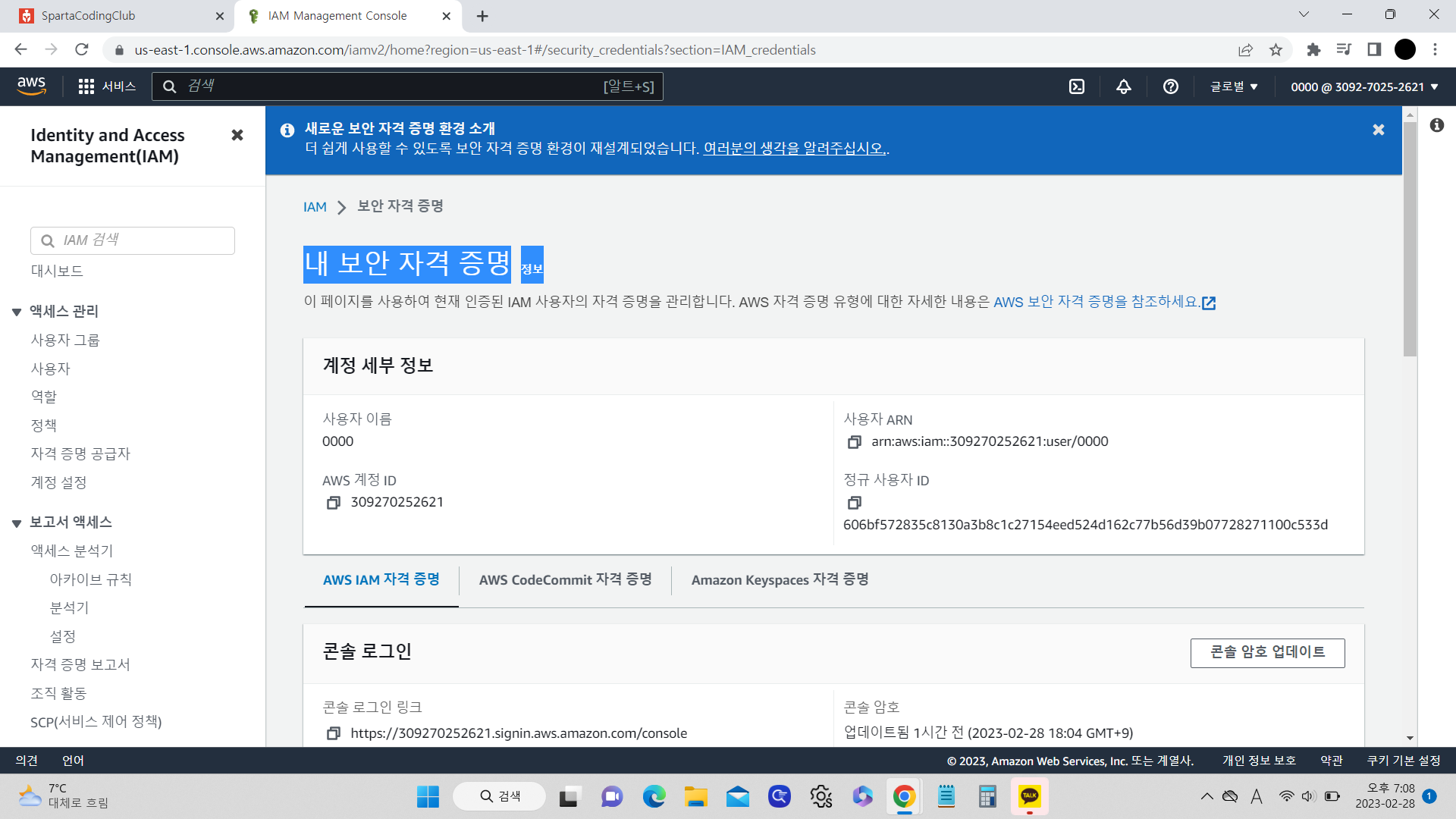Viewport: 1456px width, 819px height.
Task: Focus the AWS top search bar
Action: 407,86
